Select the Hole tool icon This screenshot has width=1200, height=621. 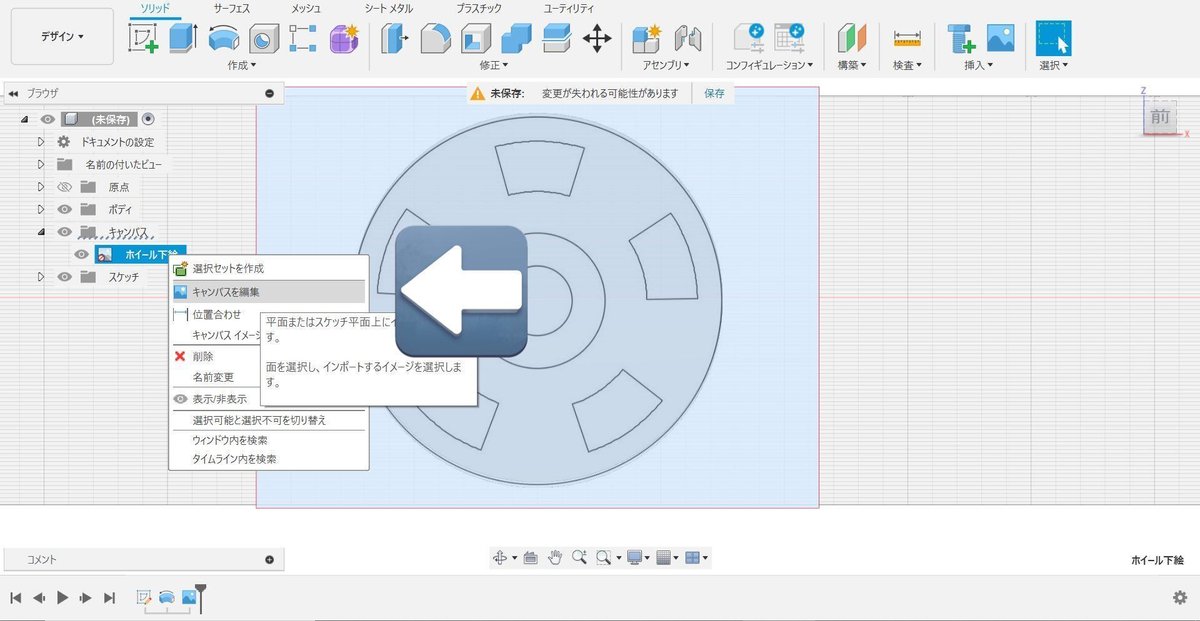click(263, 39)
